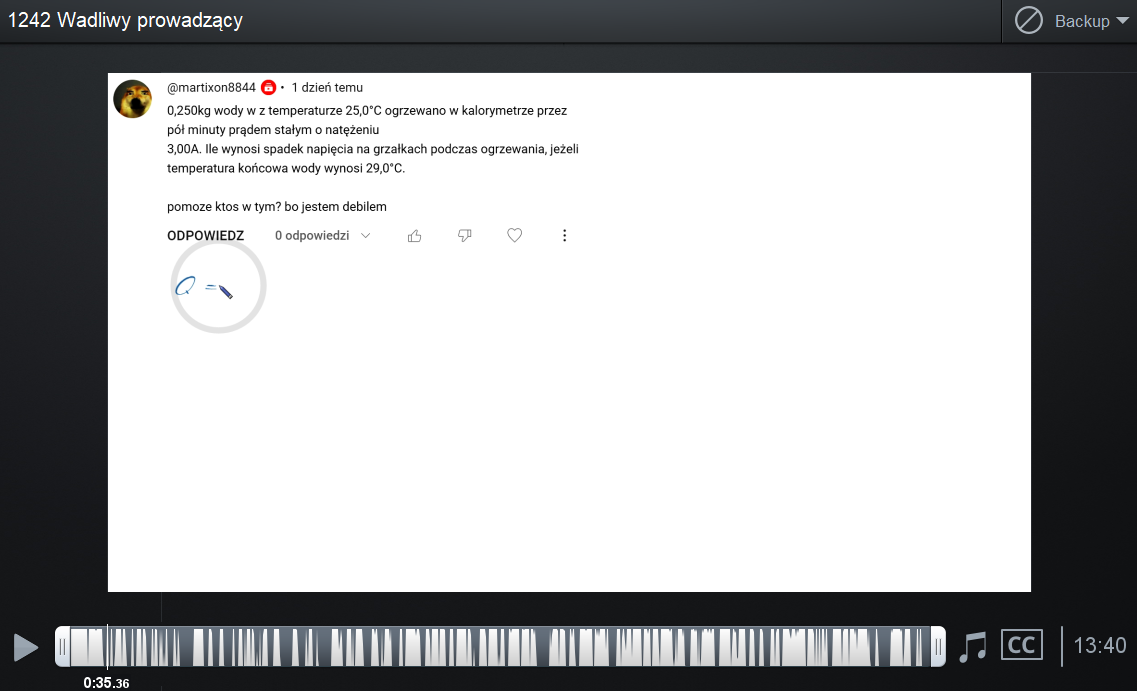
Task: Click the red badge beside username
Action: pyautogui.click(x=268, y=88)
